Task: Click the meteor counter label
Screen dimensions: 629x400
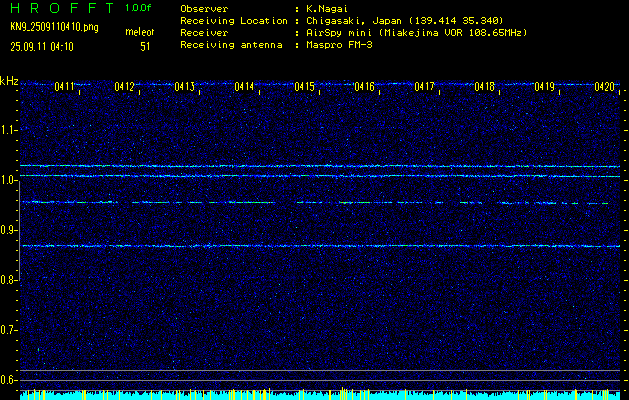Action: [140, 32]
